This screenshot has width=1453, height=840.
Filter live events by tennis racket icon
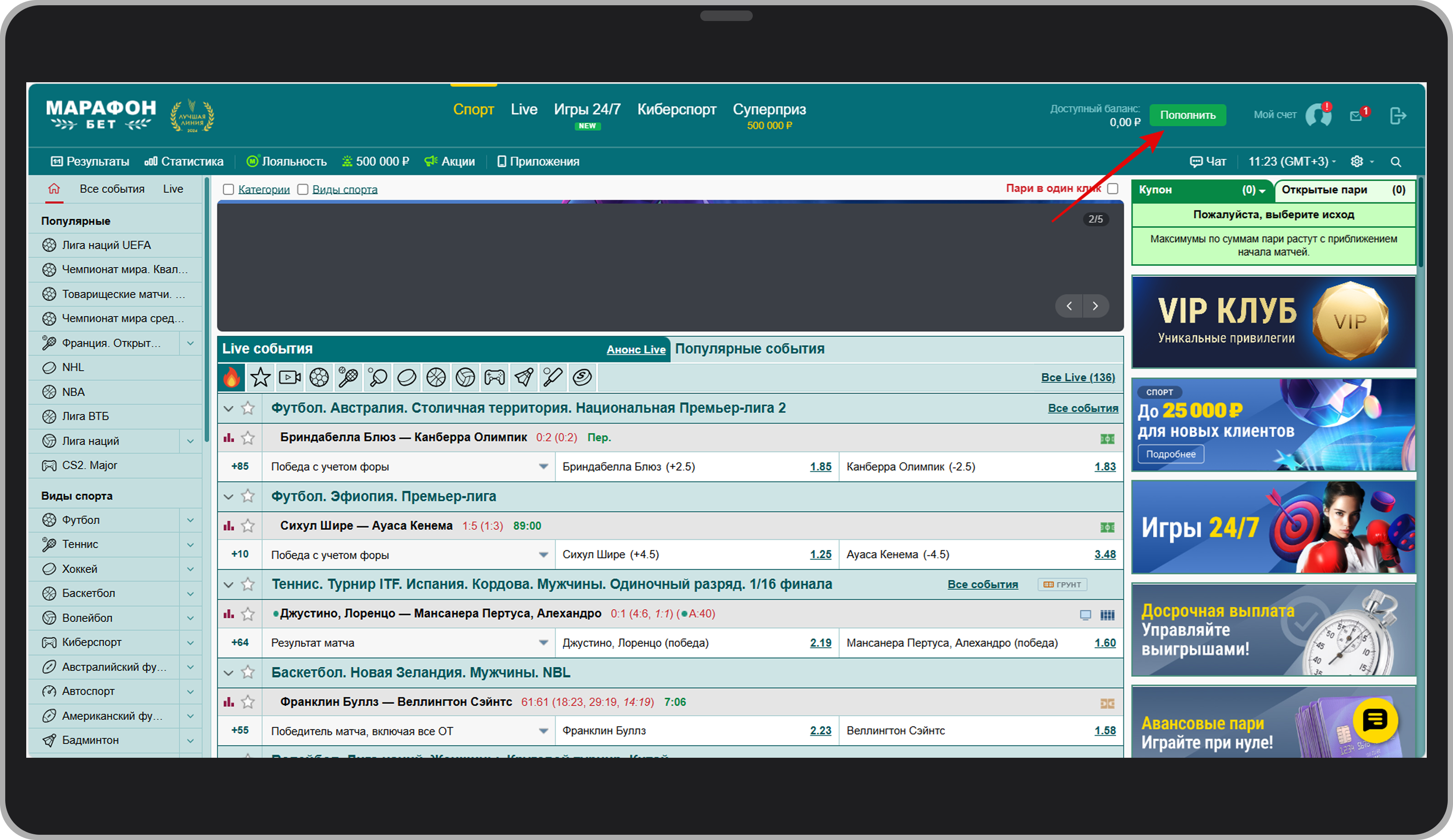pos(348,378)
